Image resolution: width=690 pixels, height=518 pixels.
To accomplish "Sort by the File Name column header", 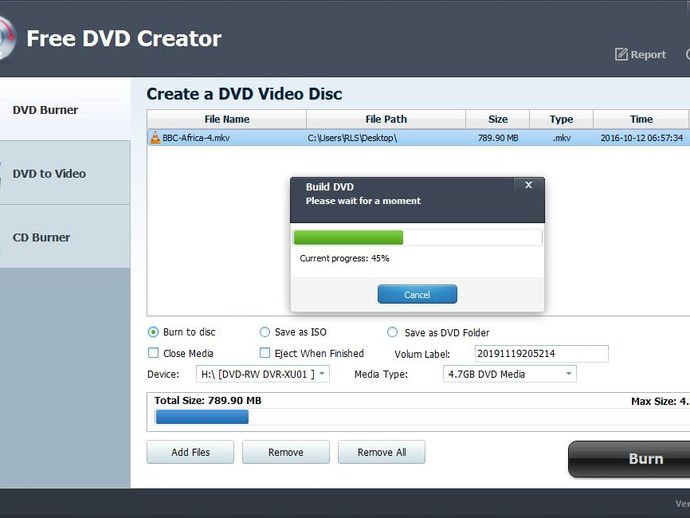I will [227, 119].
